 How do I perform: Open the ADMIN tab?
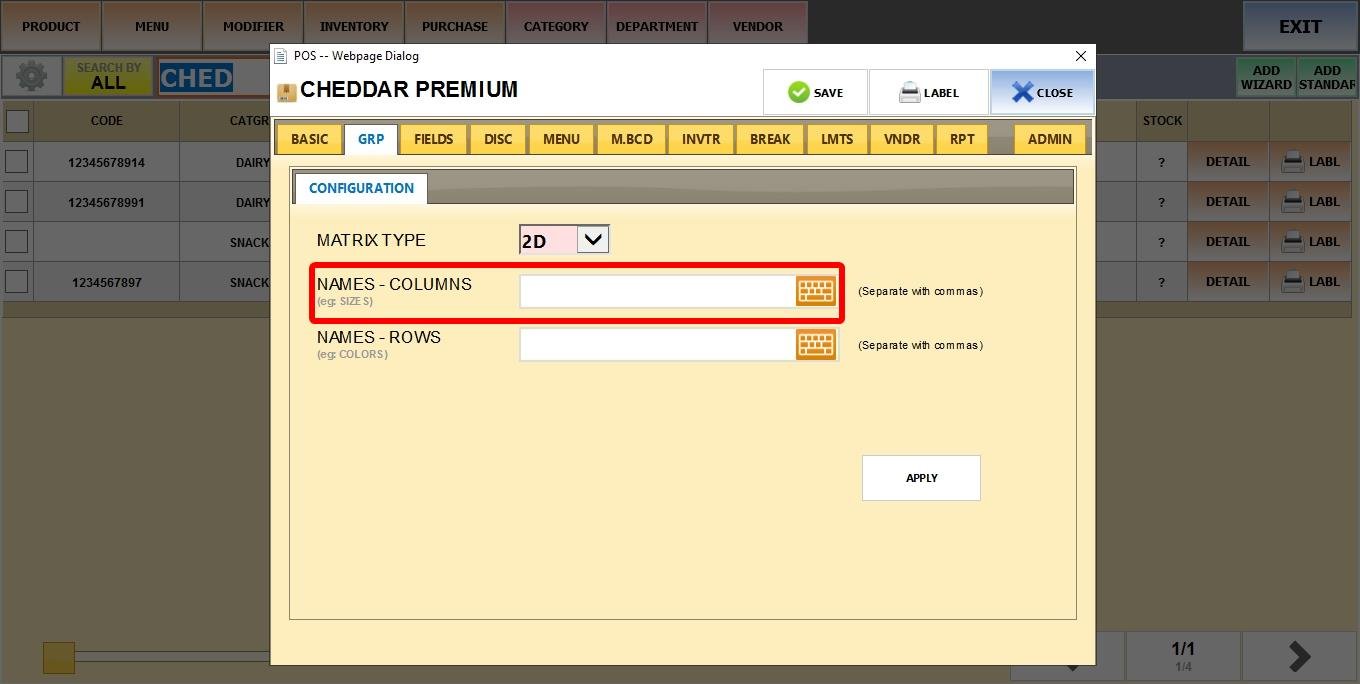1049,139
